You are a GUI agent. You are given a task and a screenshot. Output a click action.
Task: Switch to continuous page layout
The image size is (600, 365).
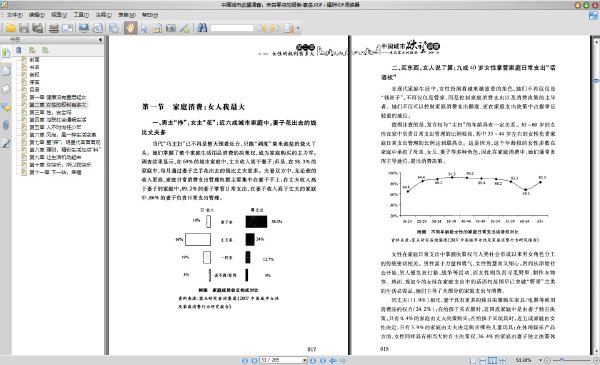483,360
